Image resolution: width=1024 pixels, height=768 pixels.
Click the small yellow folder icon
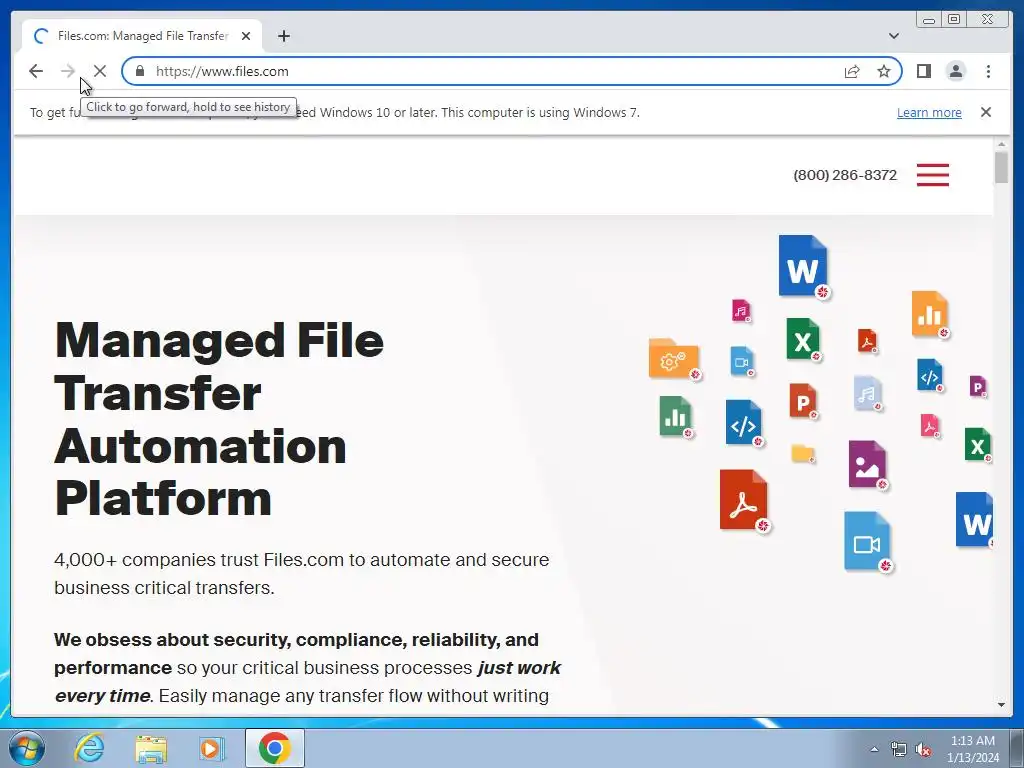[x=803, y=453]
